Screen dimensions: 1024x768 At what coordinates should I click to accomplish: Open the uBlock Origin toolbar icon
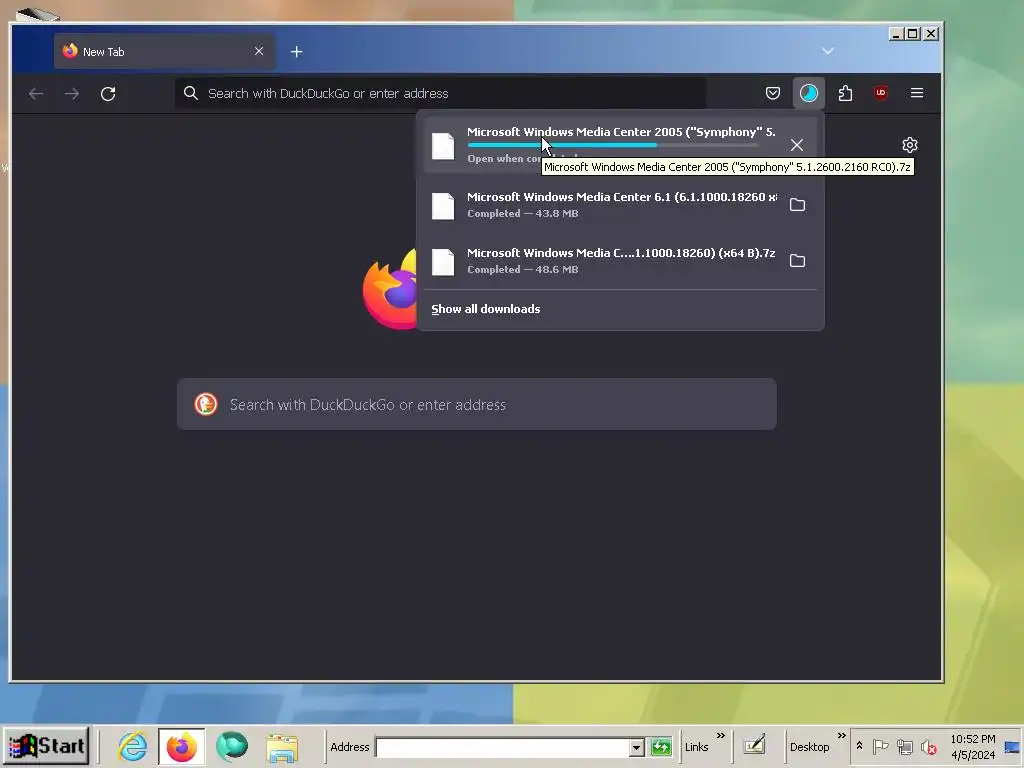pos(880,93)
